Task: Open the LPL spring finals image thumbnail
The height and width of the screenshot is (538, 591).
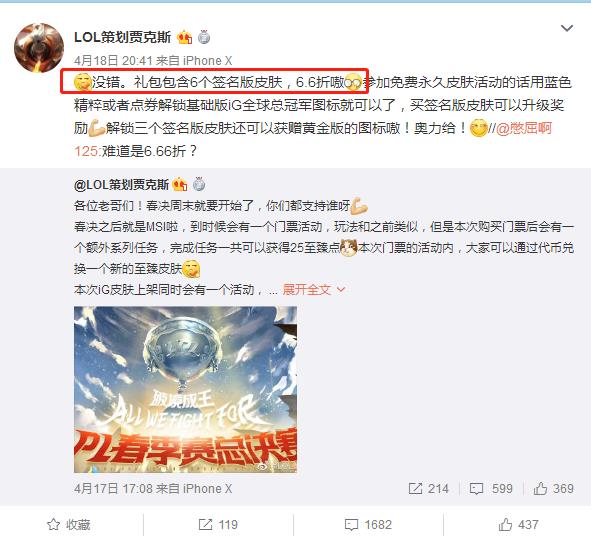Action: 185,389
